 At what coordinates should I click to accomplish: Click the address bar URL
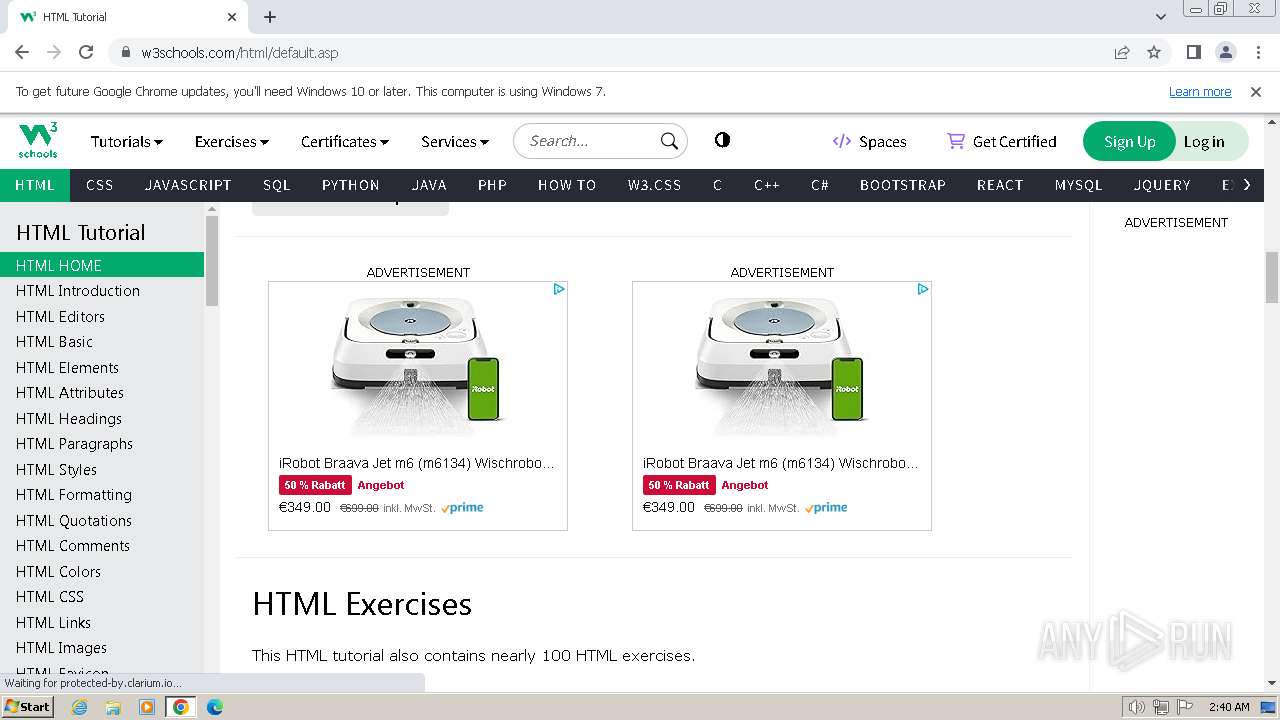[x=239, y=52]
